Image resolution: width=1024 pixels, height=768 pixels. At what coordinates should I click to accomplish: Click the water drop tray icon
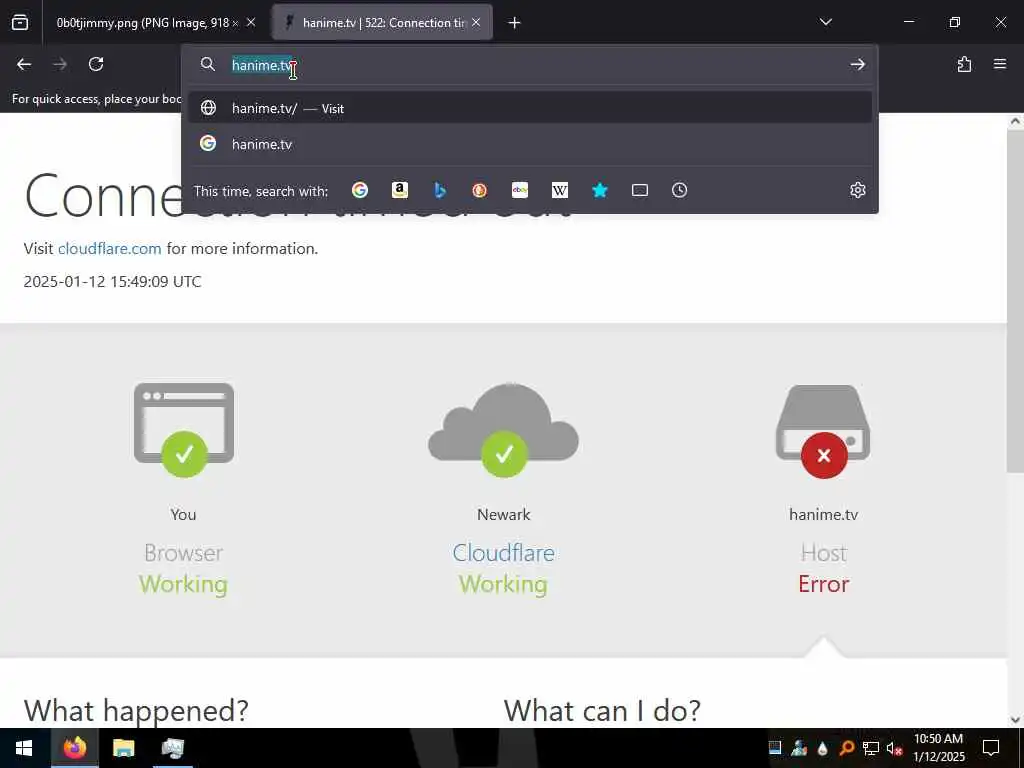tap(822, 748)
